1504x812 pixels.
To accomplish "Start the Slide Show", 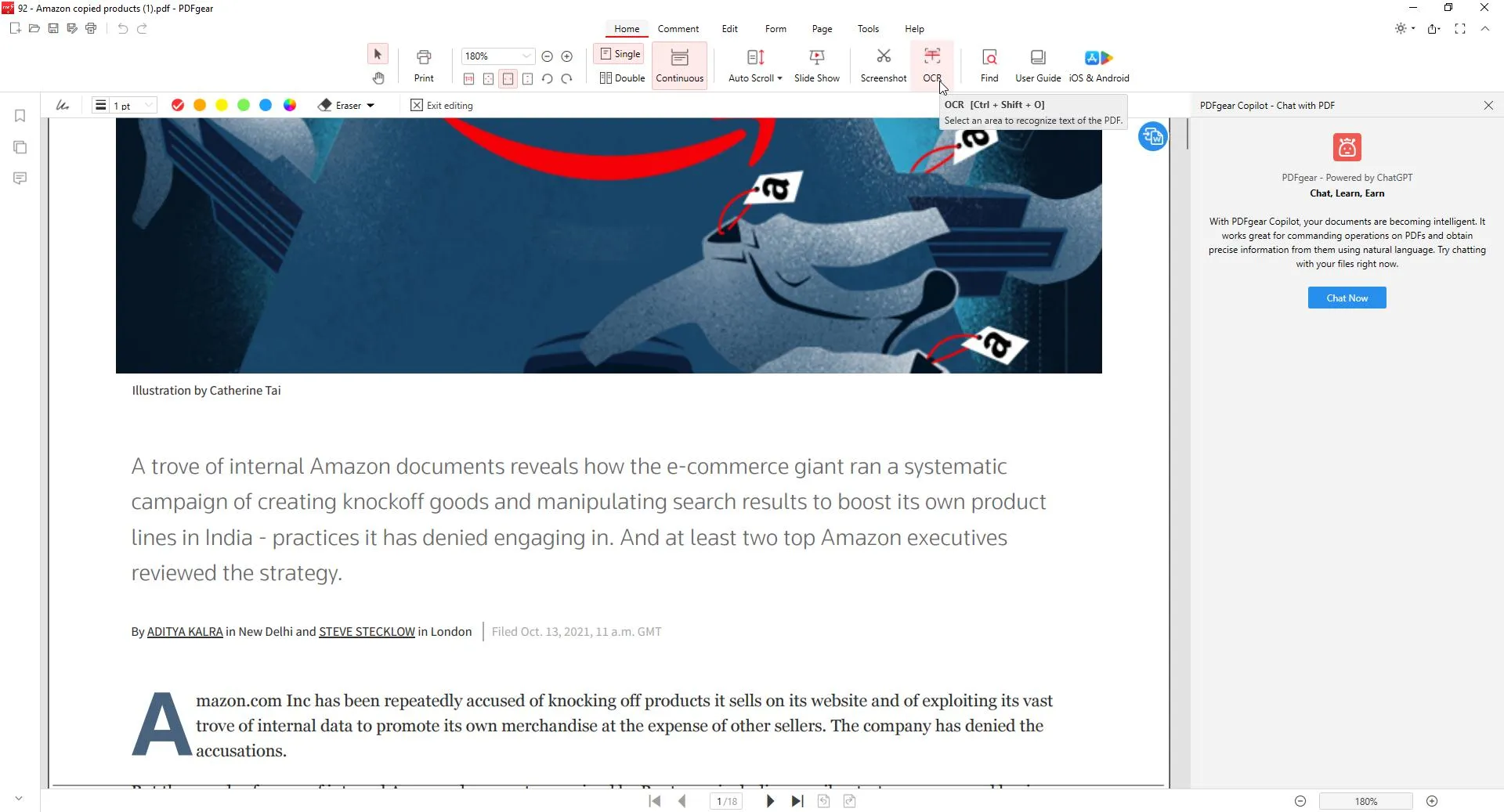I will (817, 65).
